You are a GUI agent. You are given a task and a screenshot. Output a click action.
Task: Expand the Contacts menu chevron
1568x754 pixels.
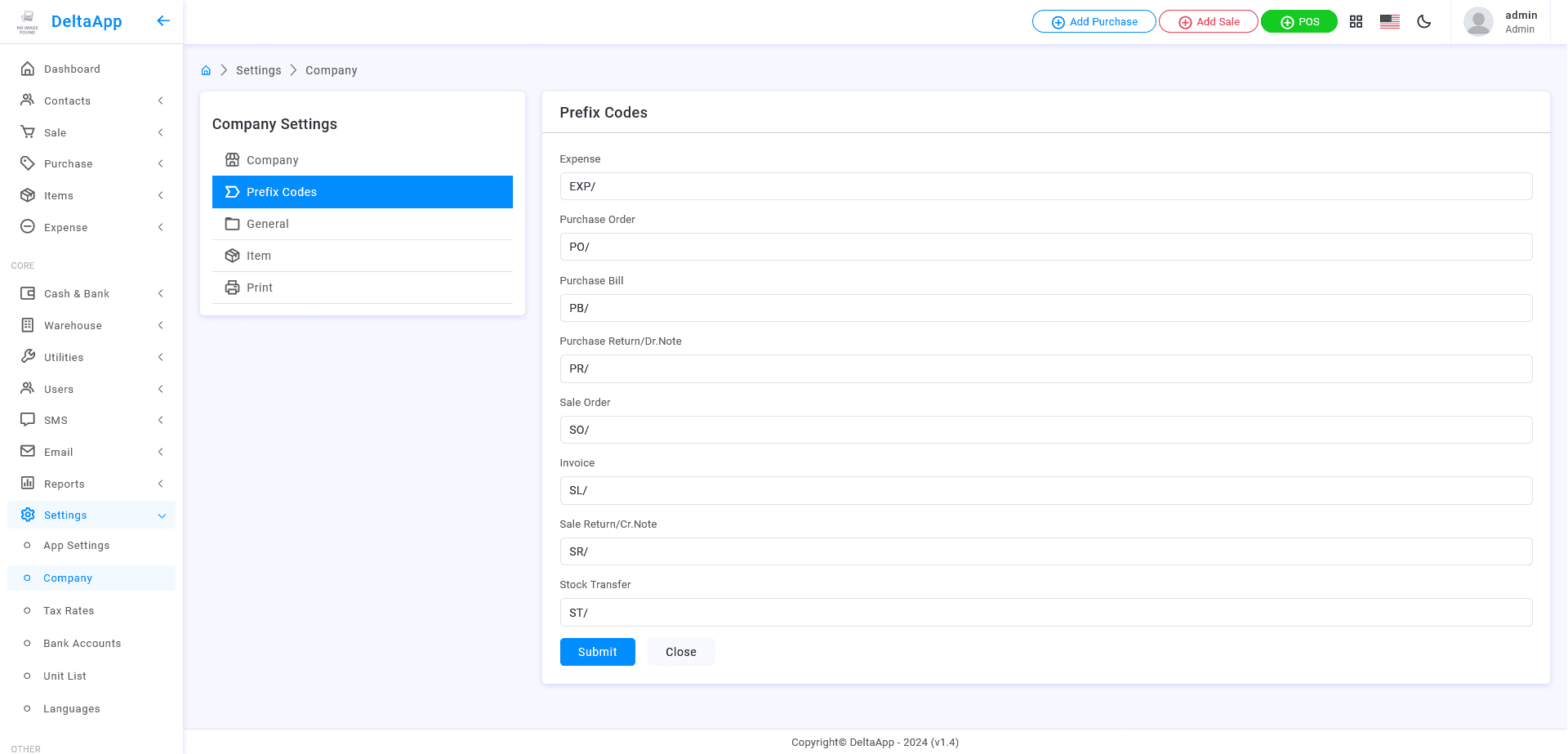[161, 100]
